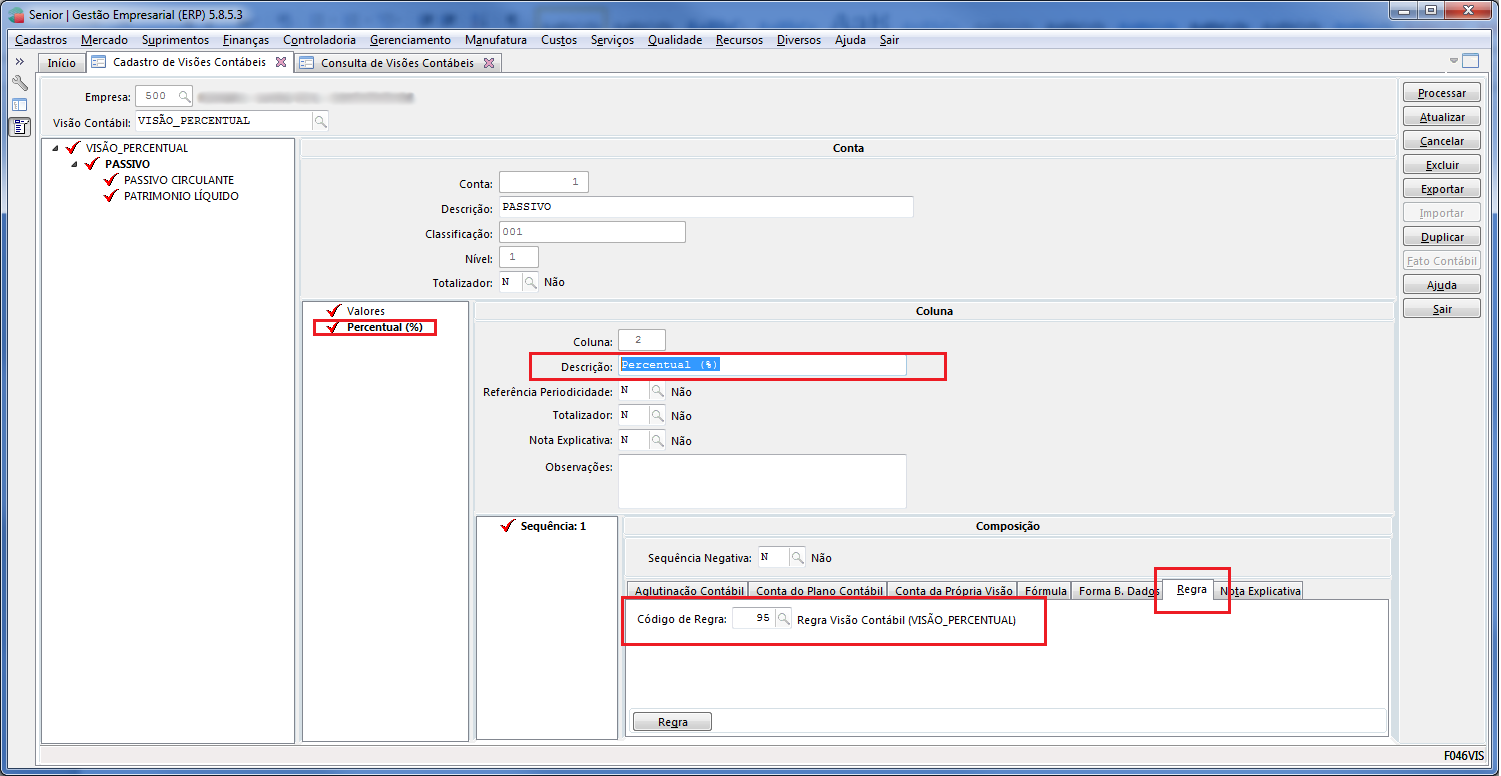Click the Código de Regra field
This screenshot has height=776, width=1501.
click(754, 619)
